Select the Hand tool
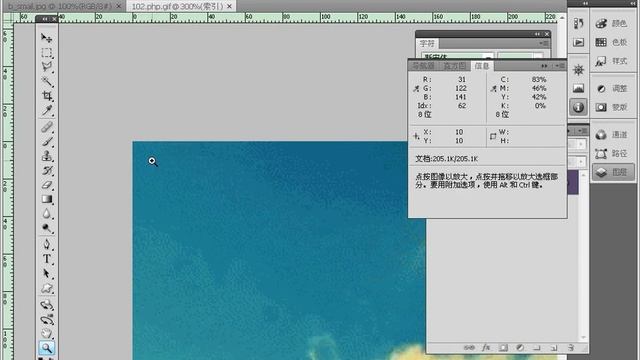The width and height of the screenshot is (640, 360). pos(47,333)
